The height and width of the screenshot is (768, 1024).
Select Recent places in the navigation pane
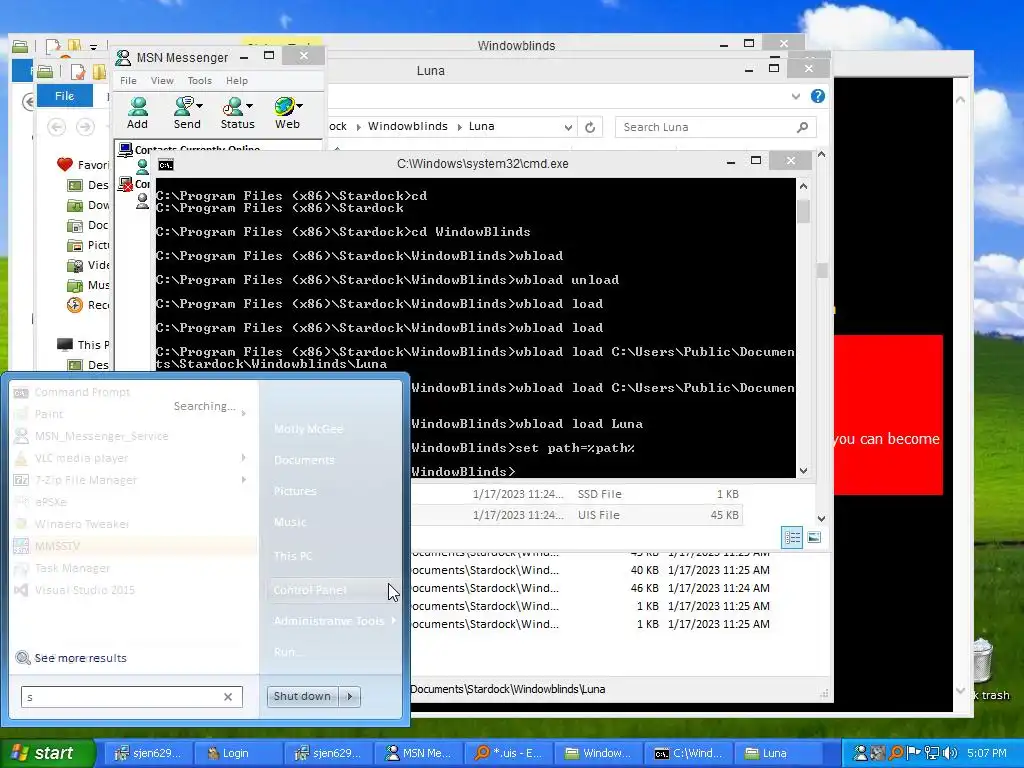point(88,305)
